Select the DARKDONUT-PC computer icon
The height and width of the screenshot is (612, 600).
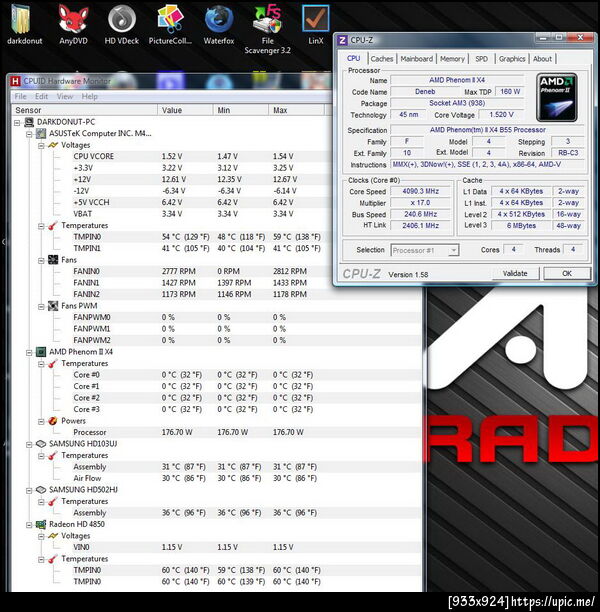pos(29,122)
